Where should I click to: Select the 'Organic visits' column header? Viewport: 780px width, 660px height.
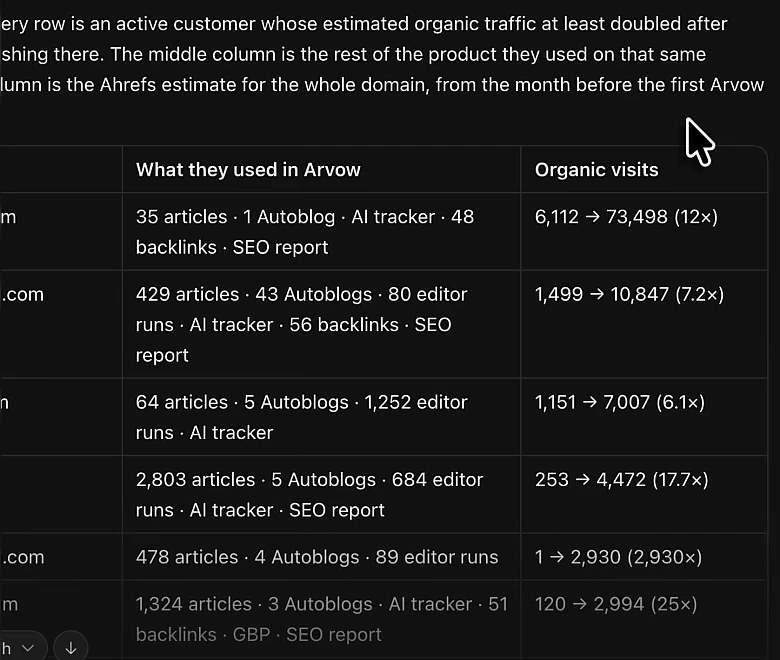point(596,170)
